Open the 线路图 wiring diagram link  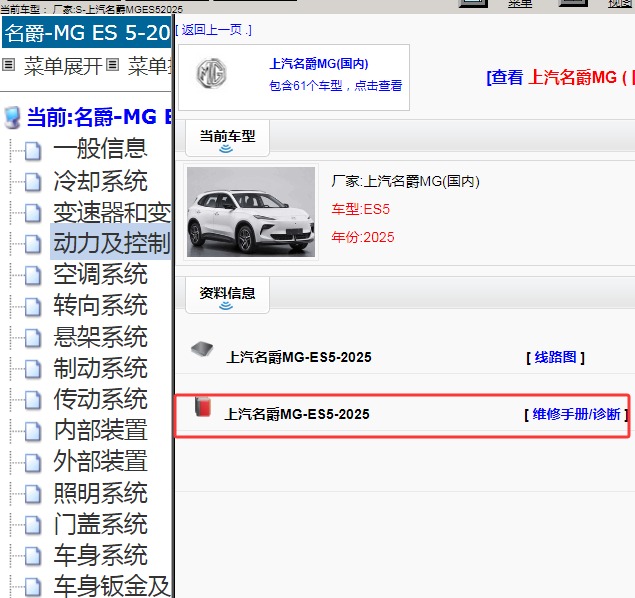[x=555, y=357]
